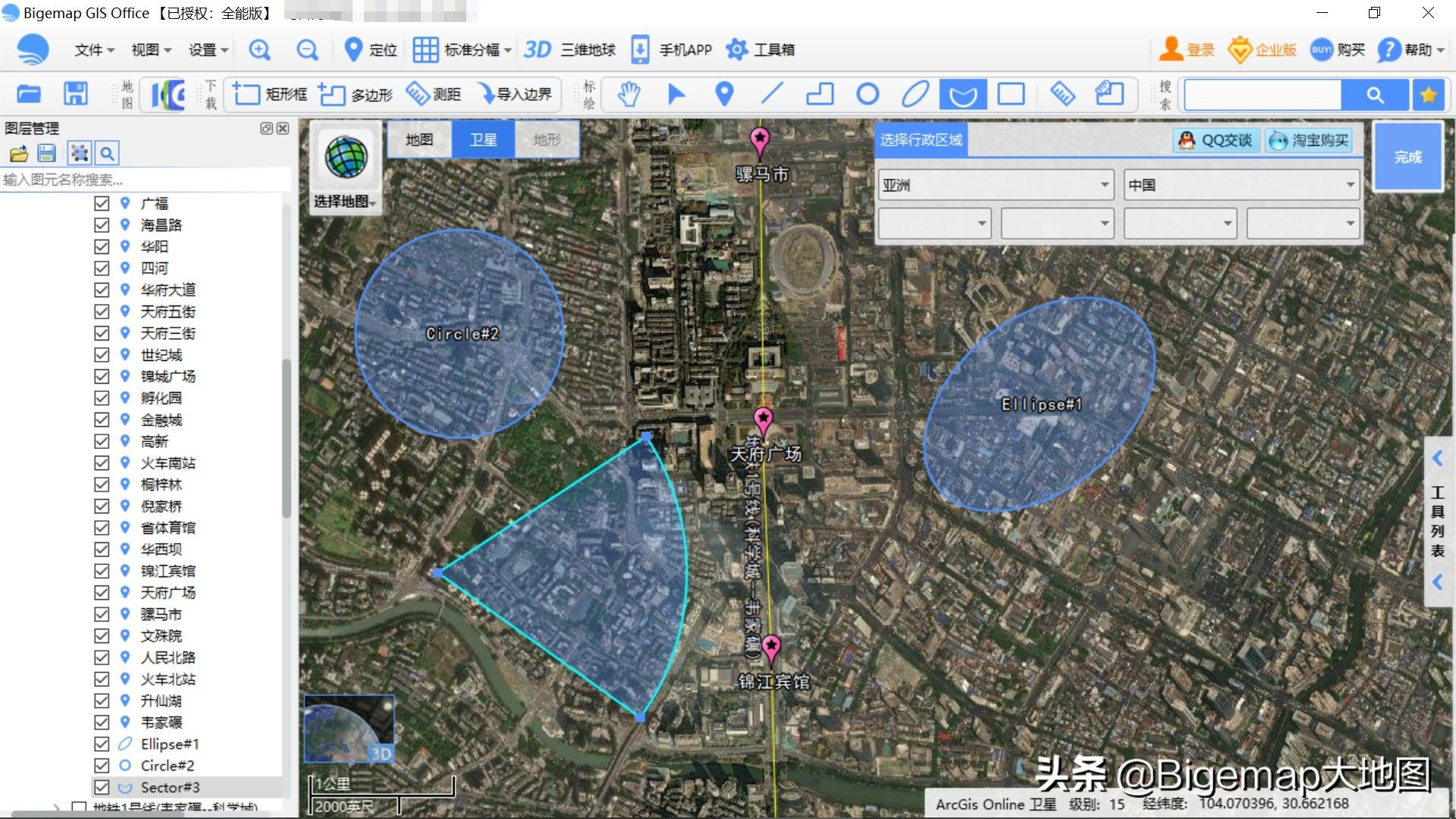Select the rectangle frame download tool
1456x819 pixels.
[x=269, y=94]
